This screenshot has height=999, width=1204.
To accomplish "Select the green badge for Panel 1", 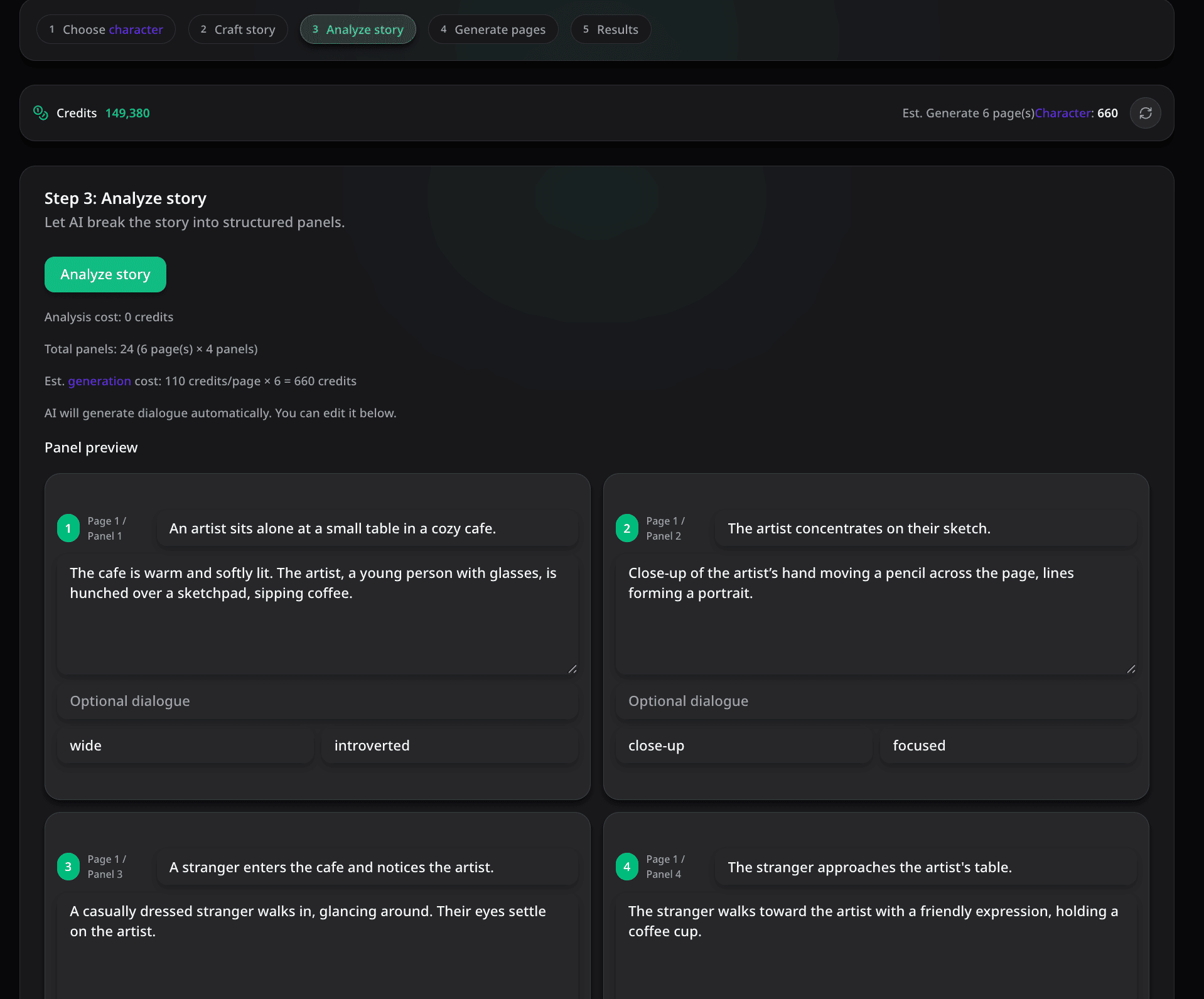I will (68, 528).
